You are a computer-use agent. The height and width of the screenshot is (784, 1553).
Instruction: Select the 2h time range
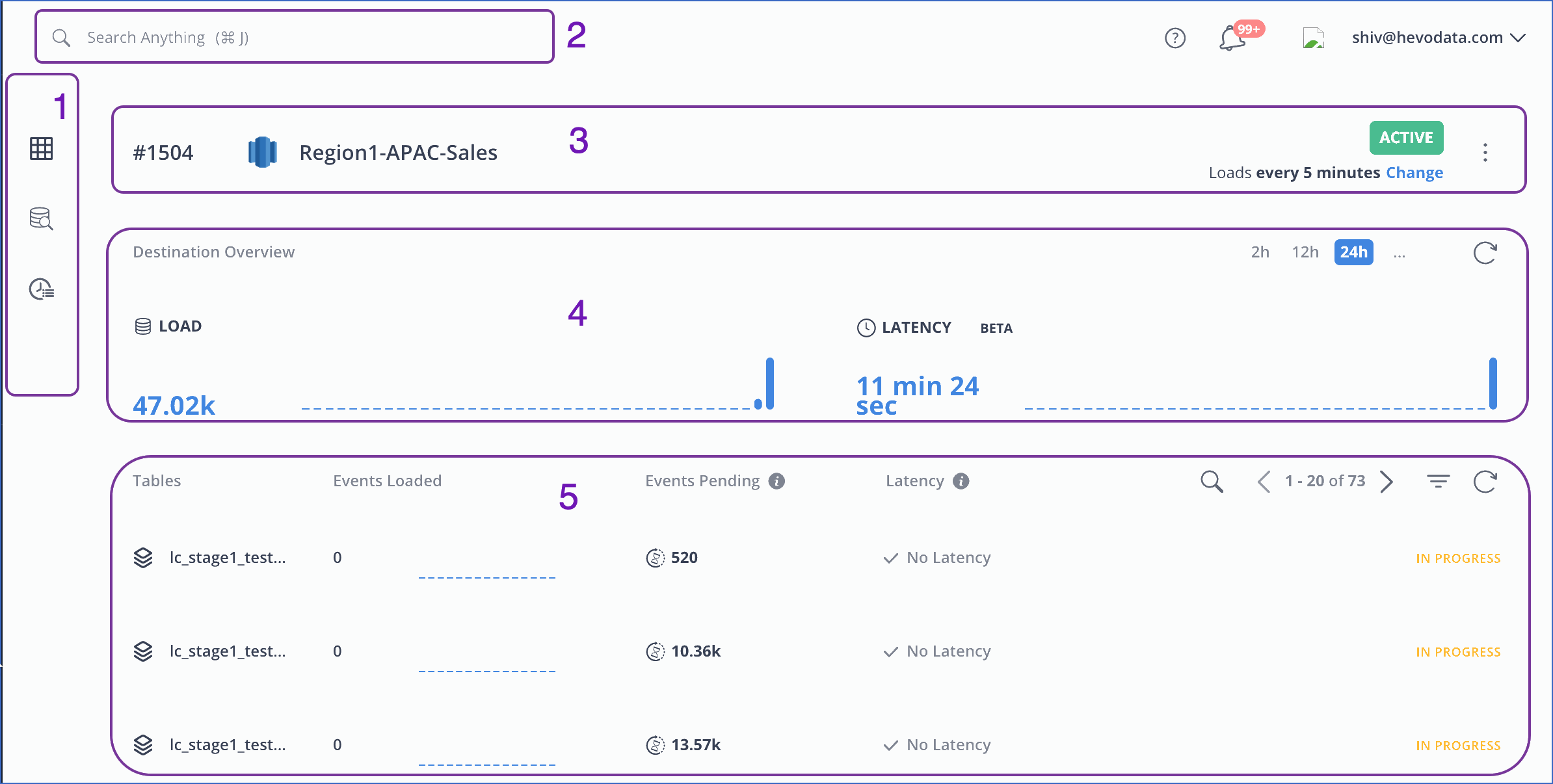click(x=1260, y=252)
